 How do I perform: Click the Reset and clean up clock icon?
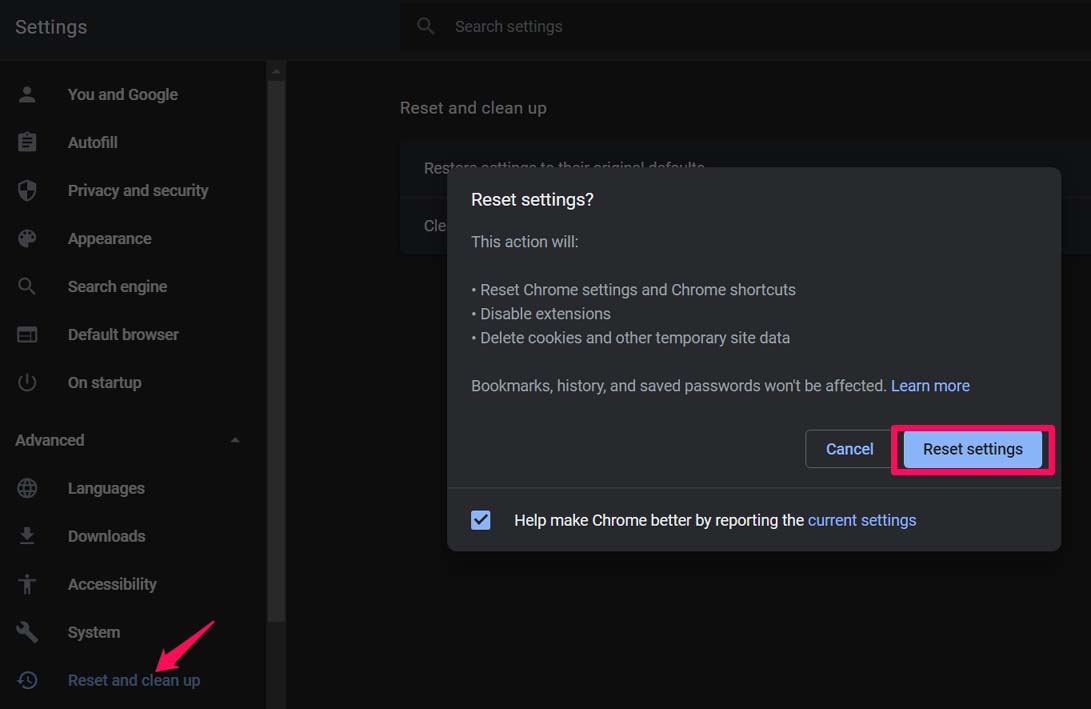(x=26, y=680)
